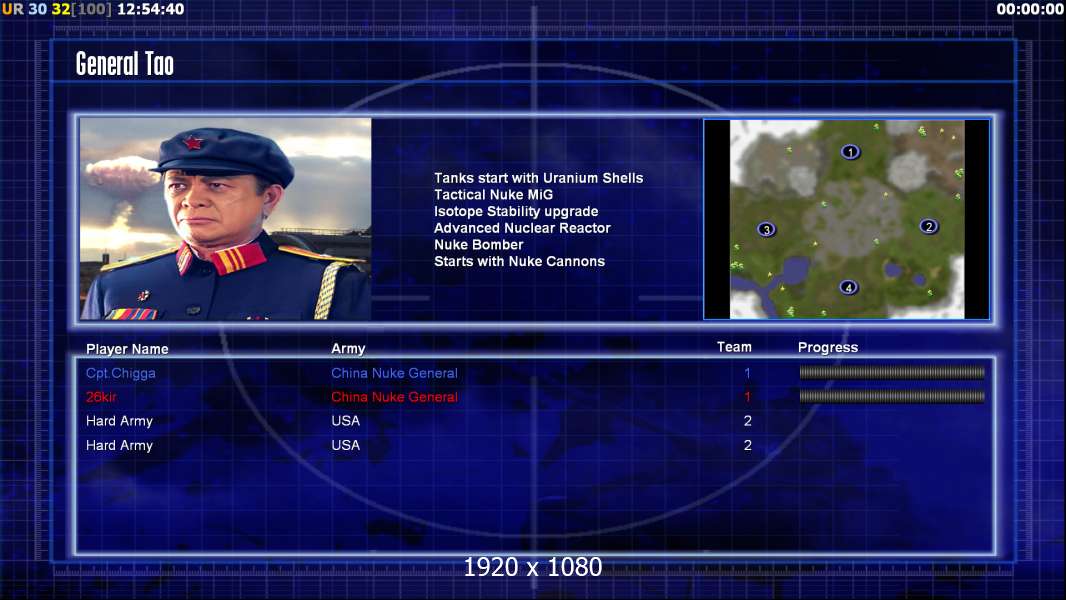Click the map preview thumbnail
1066x600 pixels.
click(x=846, y=219)
